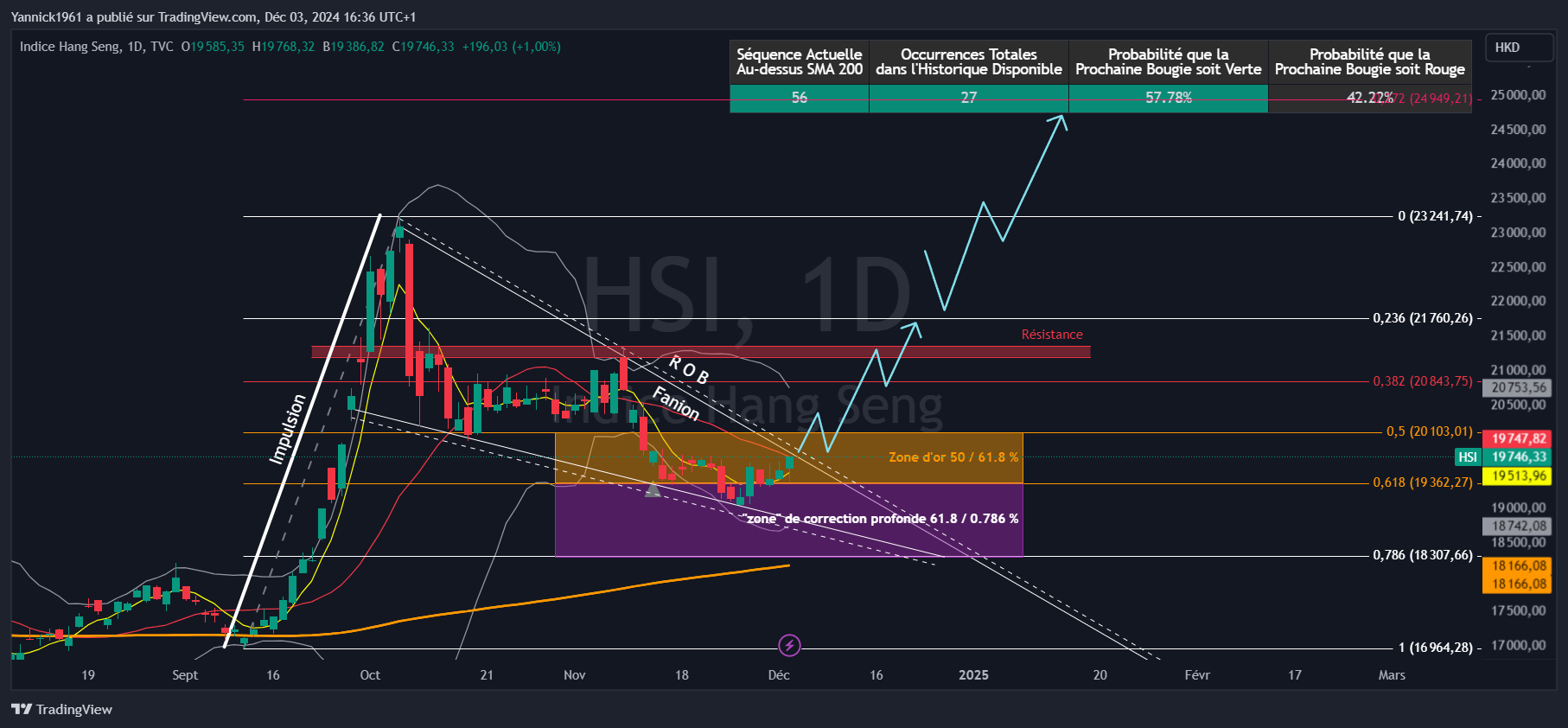The width and height of the screenshot is (1568, 728).
Task: Click the change value +196,03 (+1,00%)
Action: [x=512, y=47]
